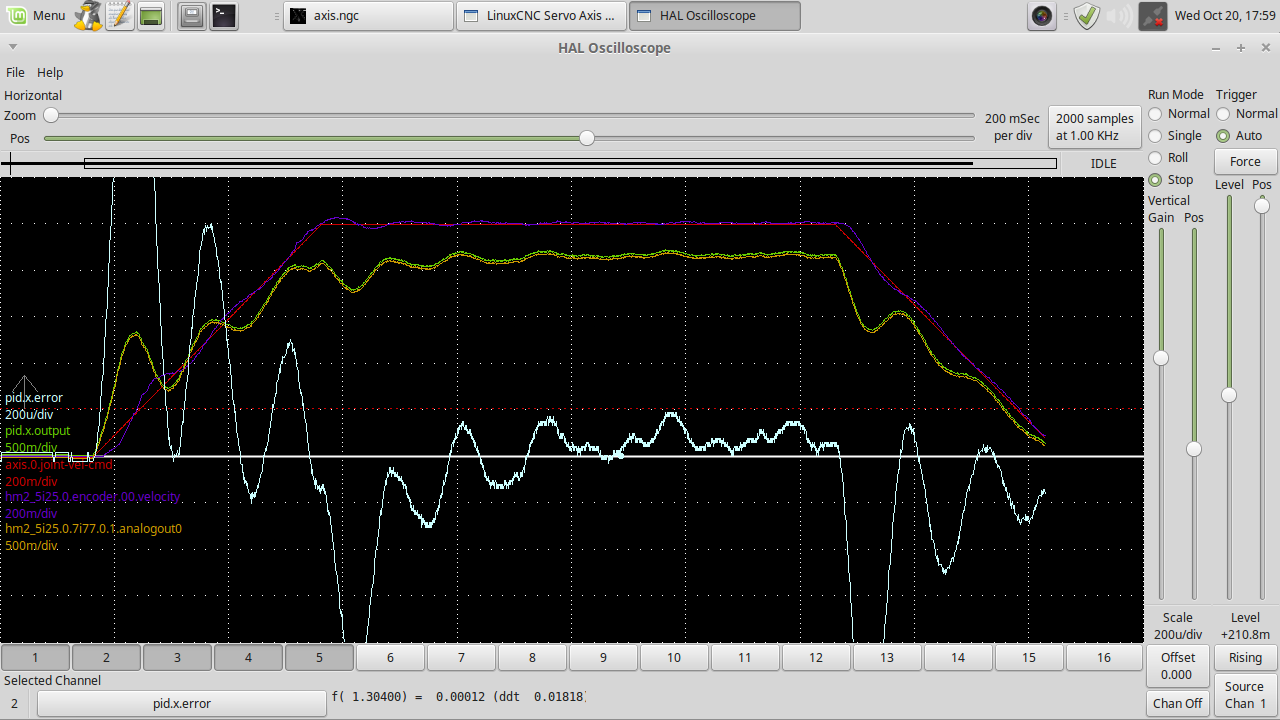
Task: Select Run Mode Normal
Action: click(1179, 114)
